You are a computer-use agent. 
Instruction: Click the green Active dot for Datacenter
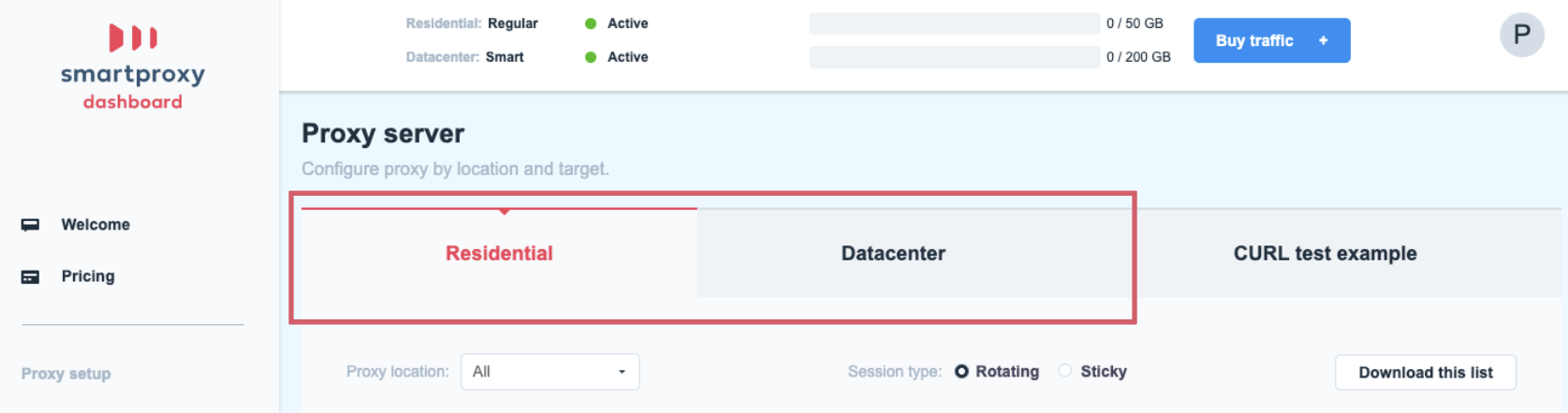[591, 57]
